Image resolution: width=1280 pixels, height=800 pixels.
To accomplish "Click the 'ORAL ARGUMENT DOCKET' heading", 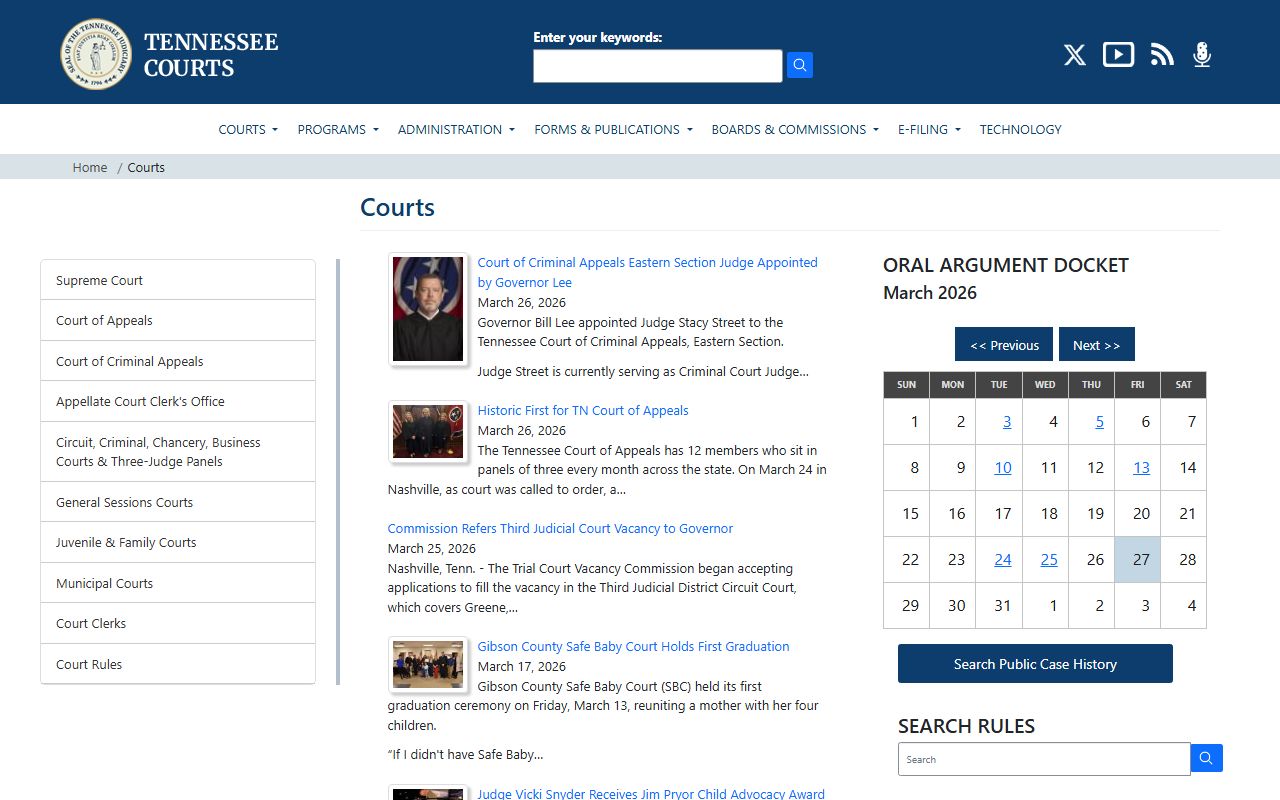I will click(1006, 265).
